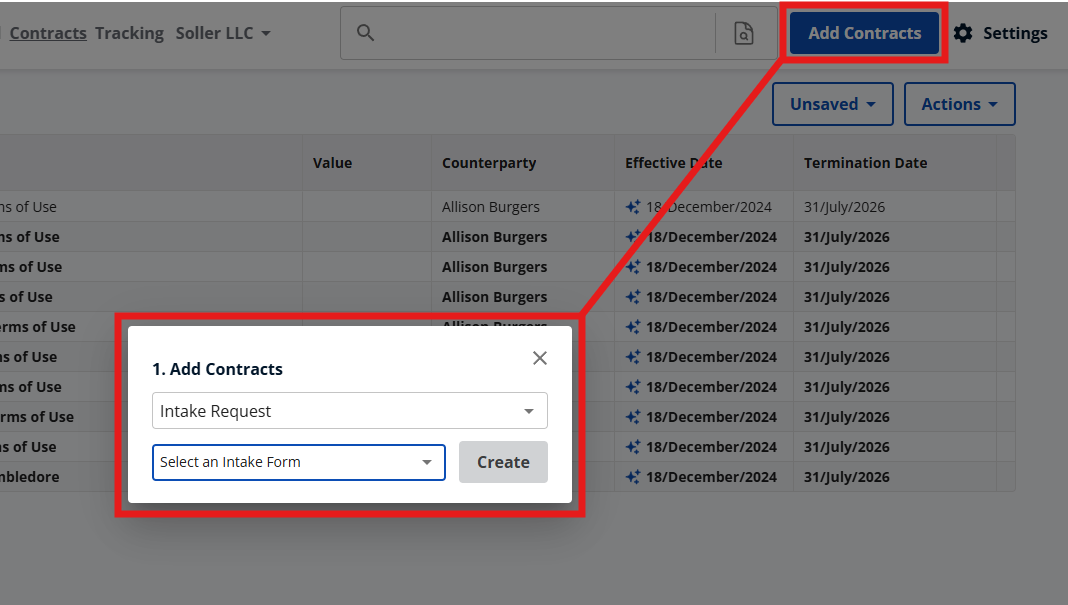Click the Settings gear icon

pos(962,33)
